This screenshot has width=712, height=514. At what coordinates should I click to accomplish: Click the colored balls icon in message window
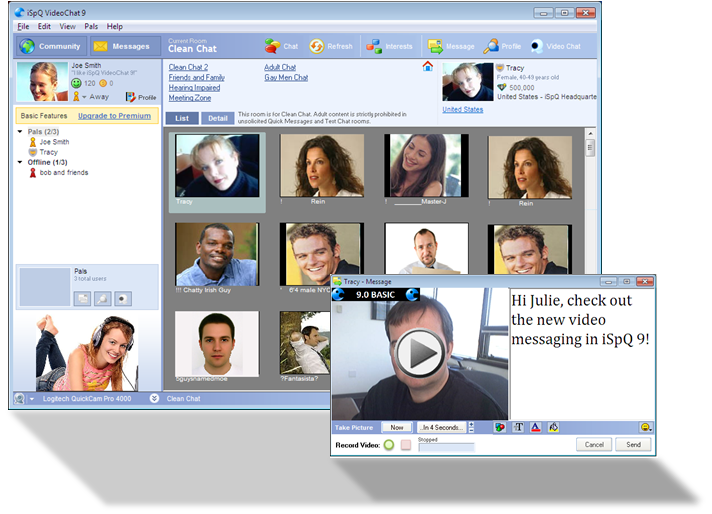[x=500, y=427]
